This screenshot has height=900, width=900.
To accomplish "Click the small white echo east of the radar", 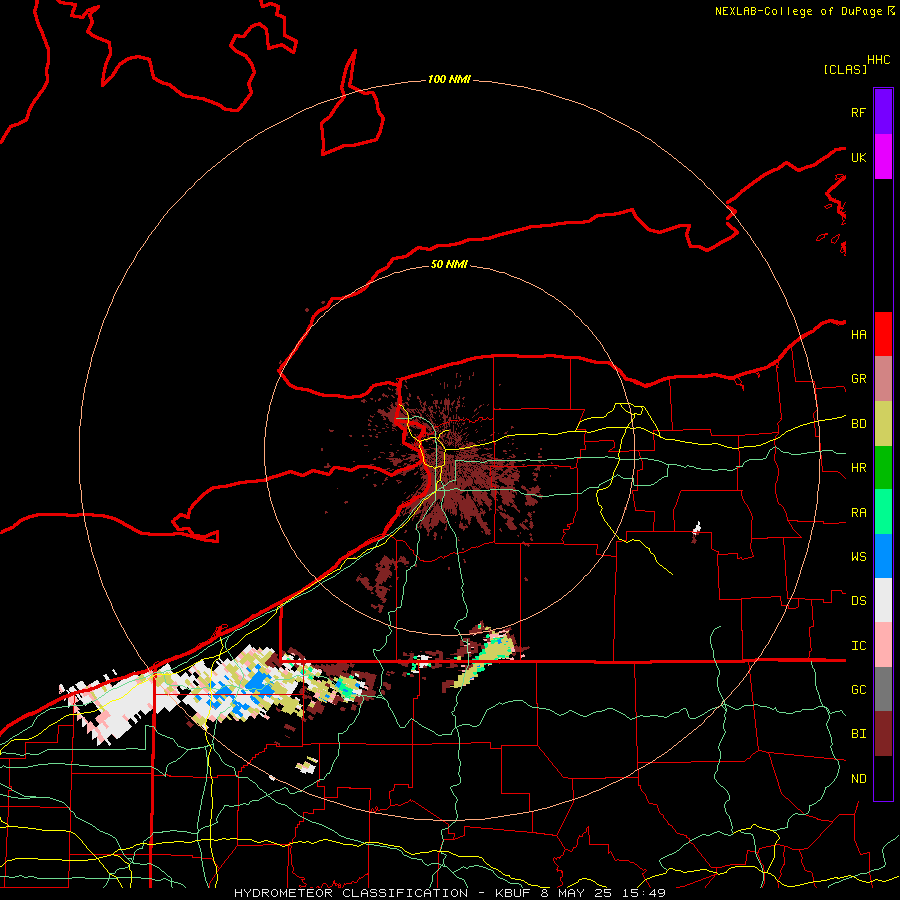I will 697,529.
